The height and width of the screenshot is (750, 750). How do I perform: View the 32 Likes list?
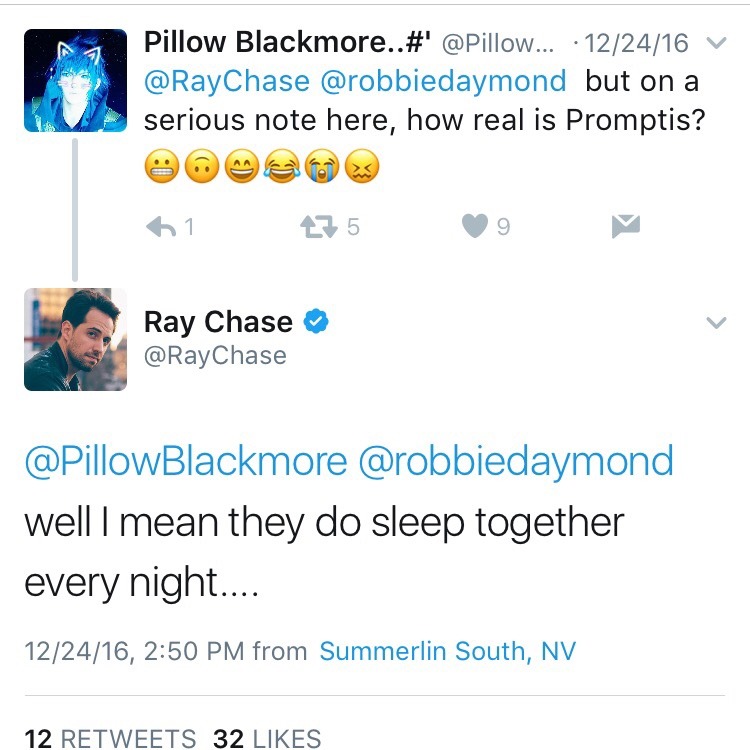click(267, 738)
